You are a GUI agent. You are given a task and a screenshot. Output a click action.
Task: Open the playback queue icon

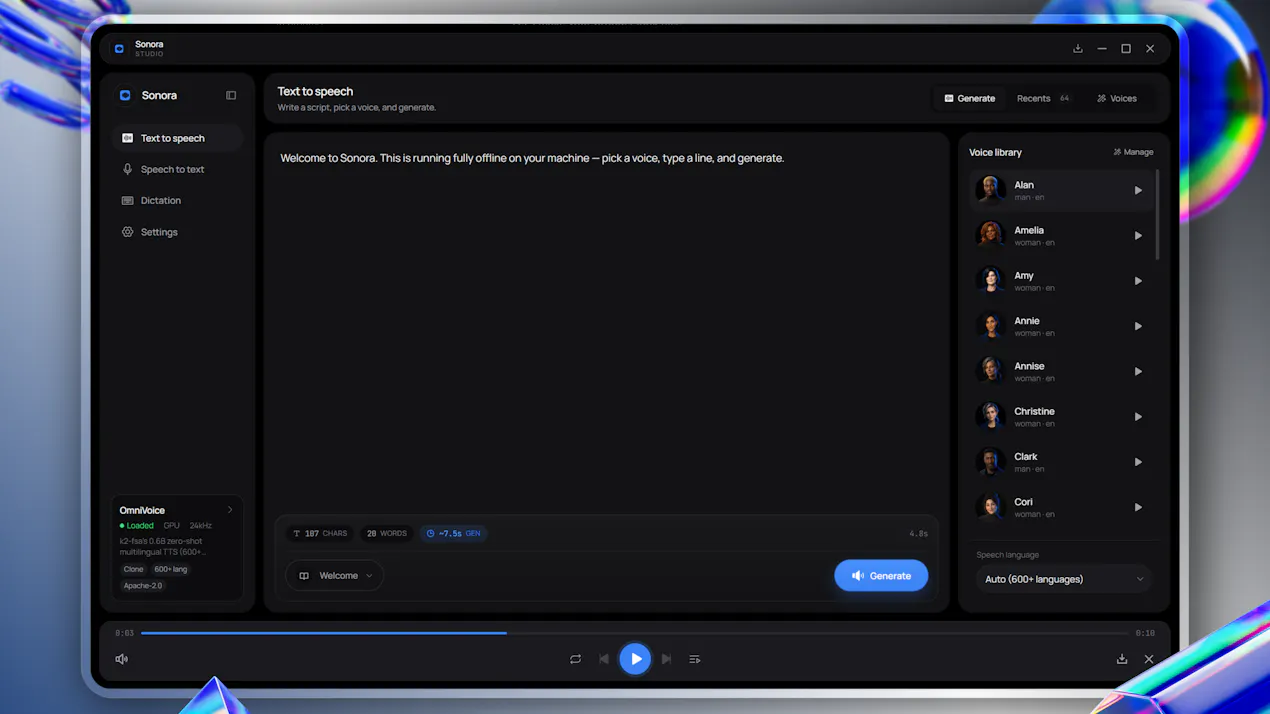(695, 659)
